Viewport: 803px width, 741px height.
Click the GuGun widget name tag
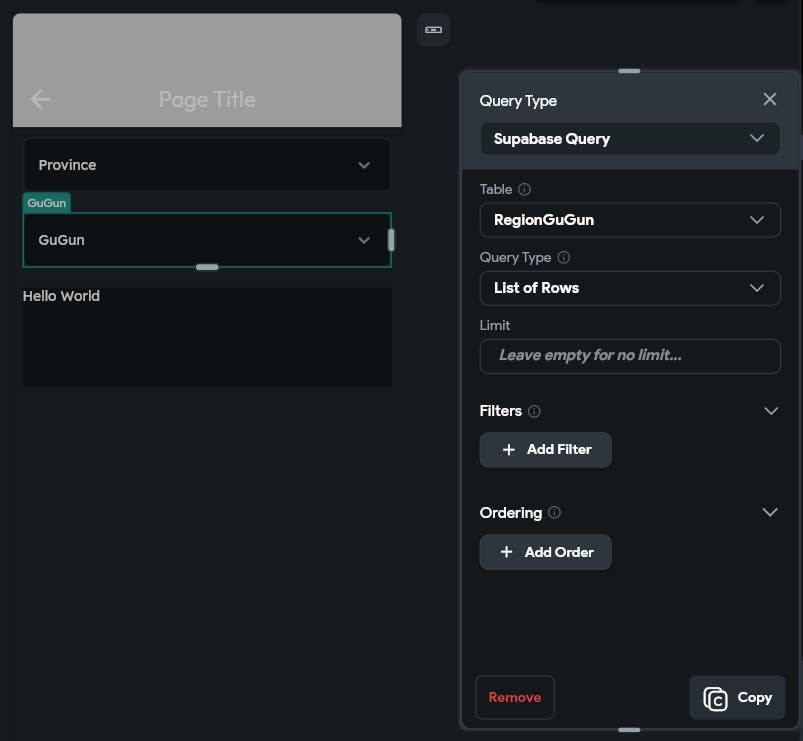coord(47,203)
